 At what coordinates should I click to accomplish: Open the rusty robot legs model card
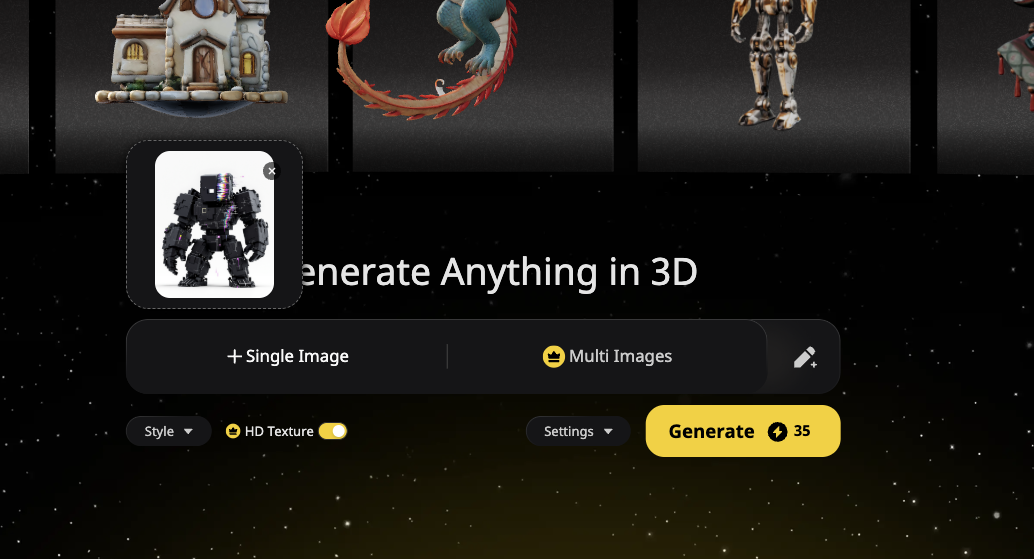[x=774, y=86]
